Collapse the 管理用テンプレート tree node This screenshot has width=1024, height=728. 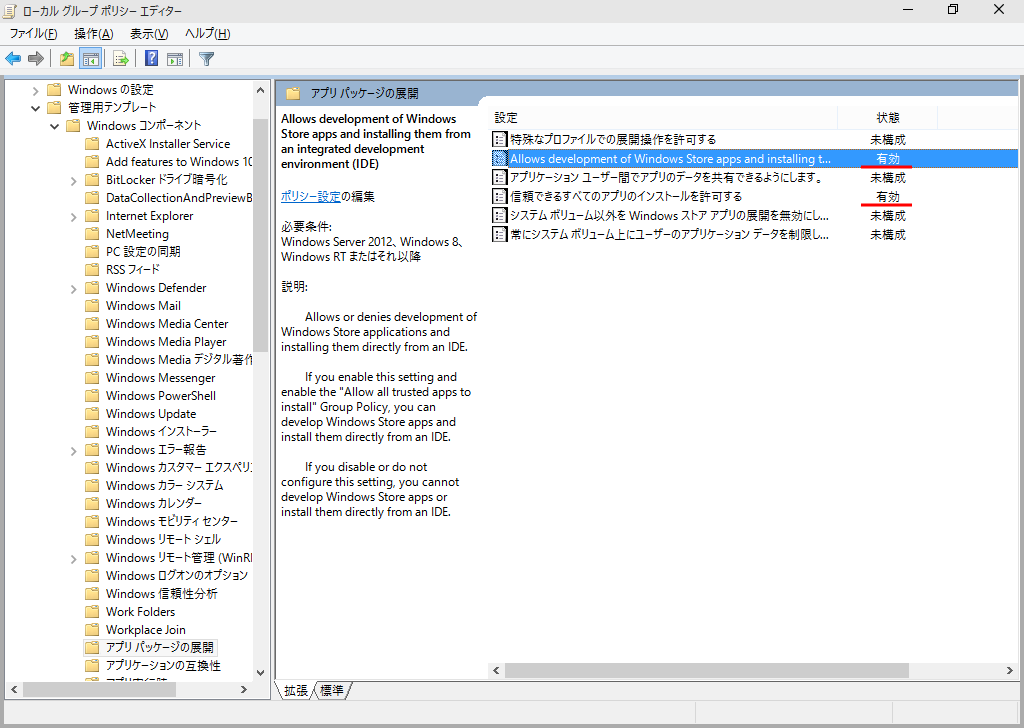click(x=36, y=108)
